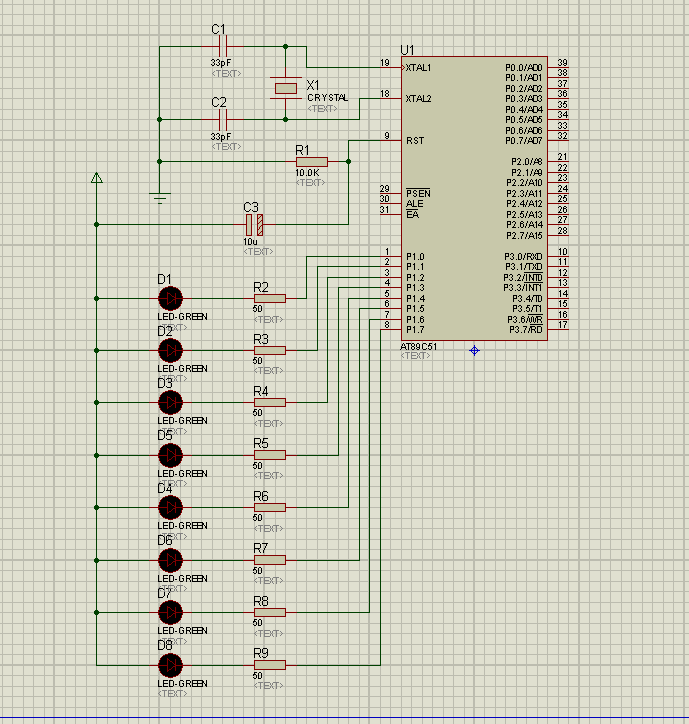Select capacitor C1 symbol

coord(223,47)
